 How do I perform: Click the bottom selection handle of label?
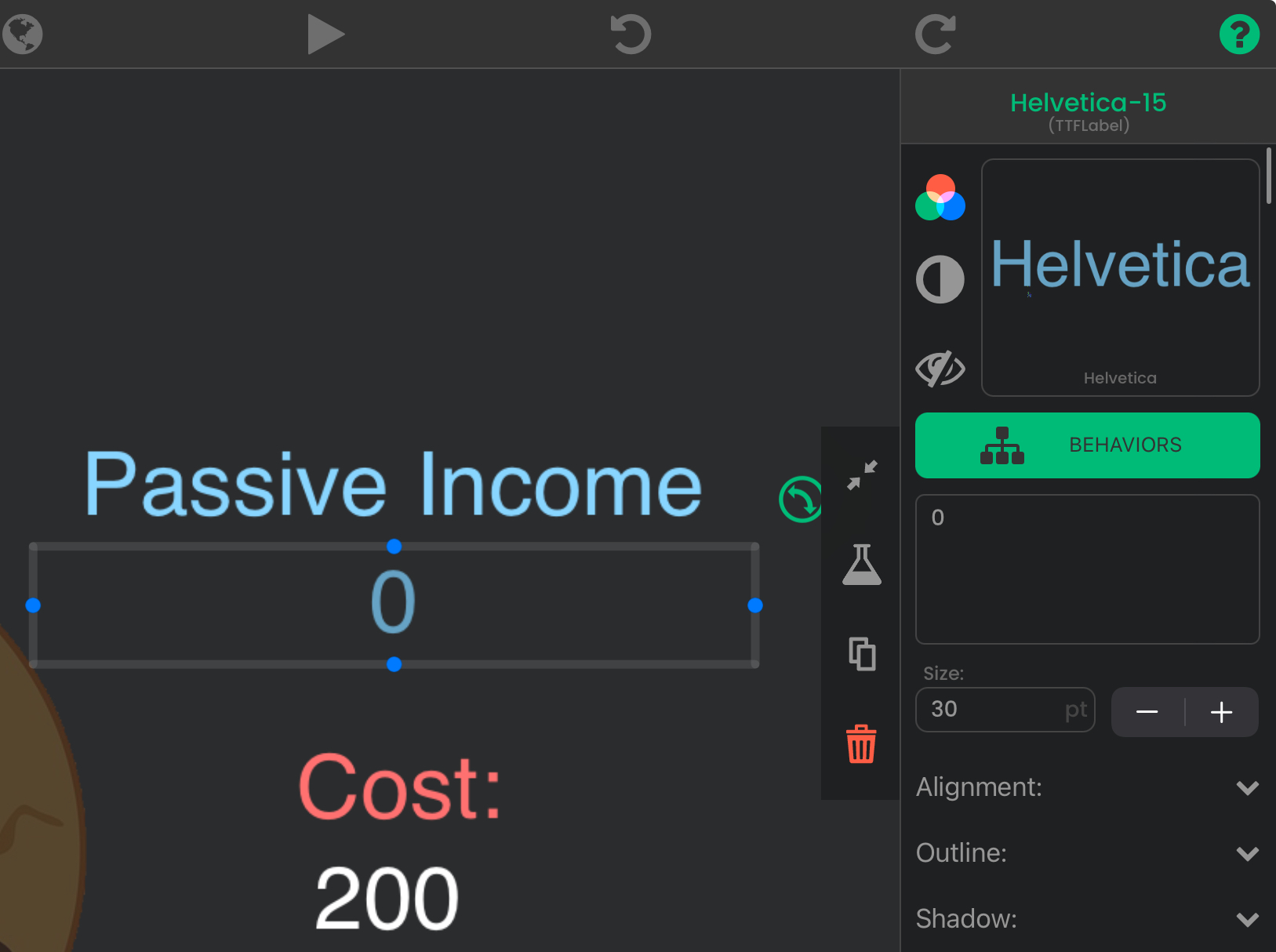pos(394,664)
